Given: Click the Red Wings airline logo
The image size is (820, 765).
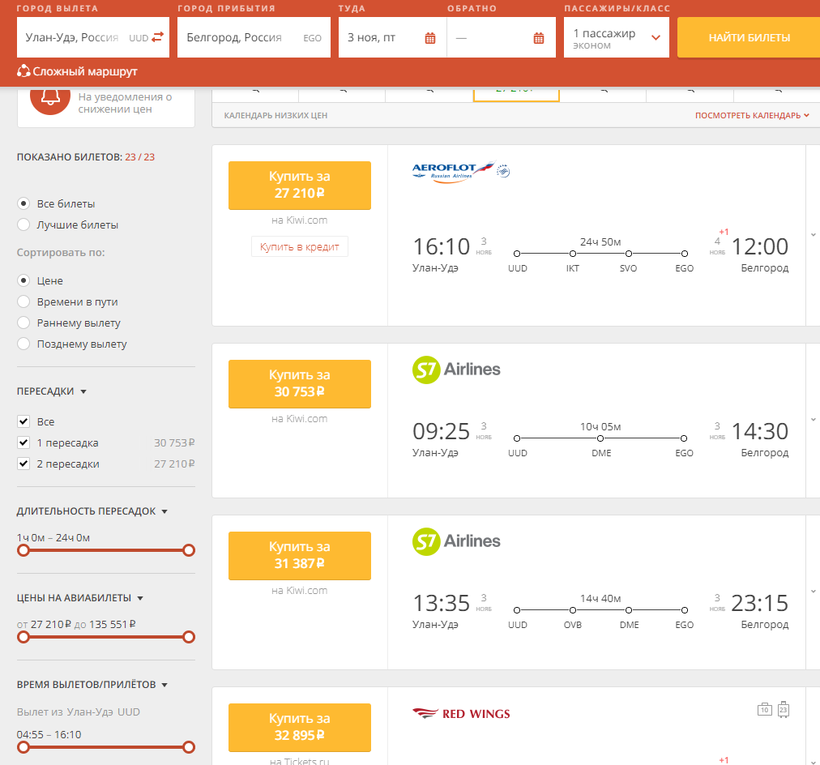Looking at the screenshot, I should [x=461, y=714].
